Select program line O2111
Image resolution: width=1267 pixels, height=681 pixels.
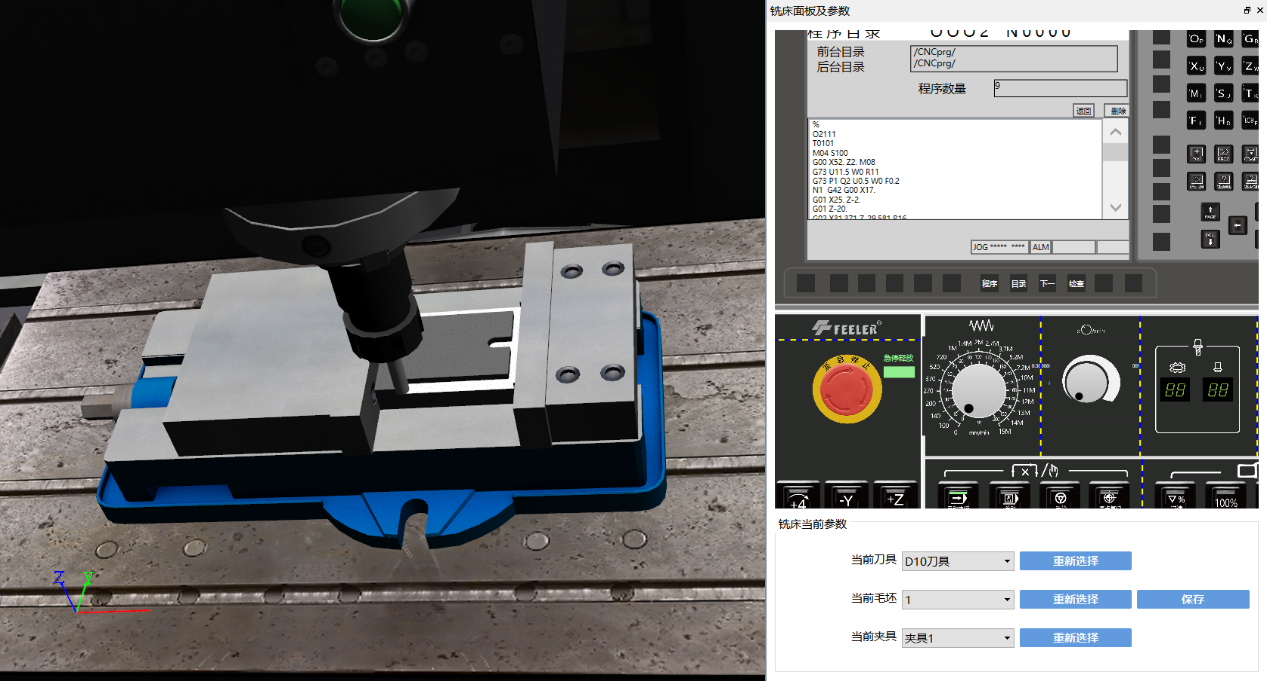(x=826, y=134)
